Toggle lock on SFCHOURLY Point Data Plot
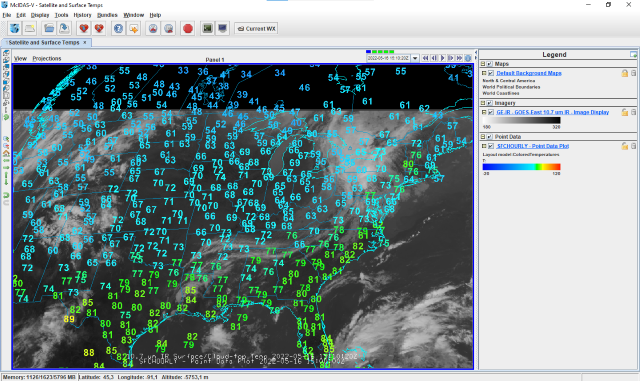640x381 pixels. click(624, 146)
